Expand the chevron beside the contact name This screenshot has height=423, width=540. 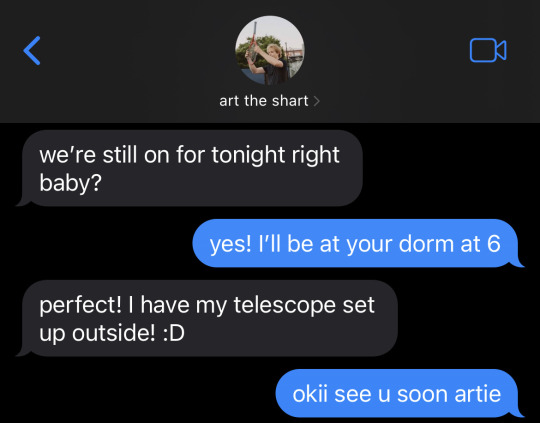click(x=316, y=101)
